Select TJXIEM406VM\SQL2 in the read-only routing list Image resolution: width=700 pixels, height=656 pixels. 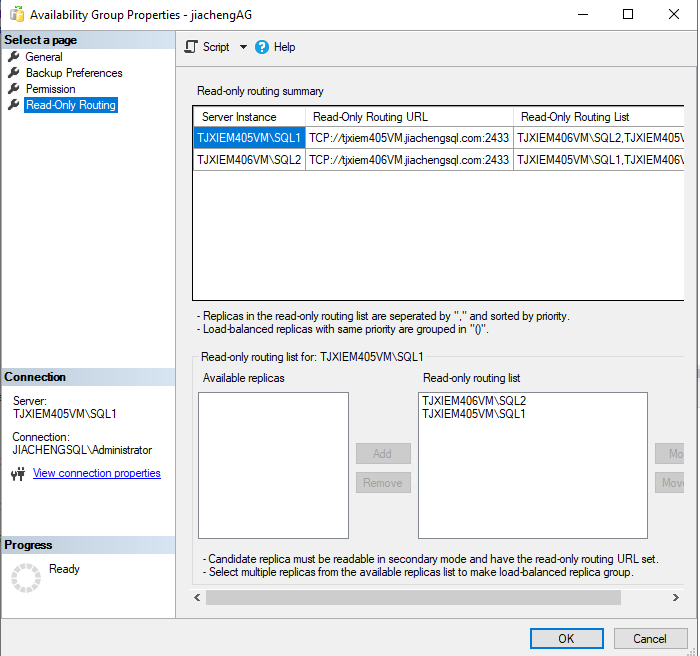pyautogui.click(x=474, y=401)
